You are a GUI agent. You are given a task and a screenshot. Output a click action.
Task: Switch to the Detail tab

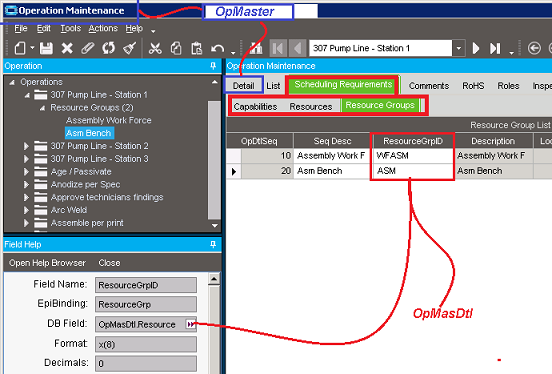243,86
